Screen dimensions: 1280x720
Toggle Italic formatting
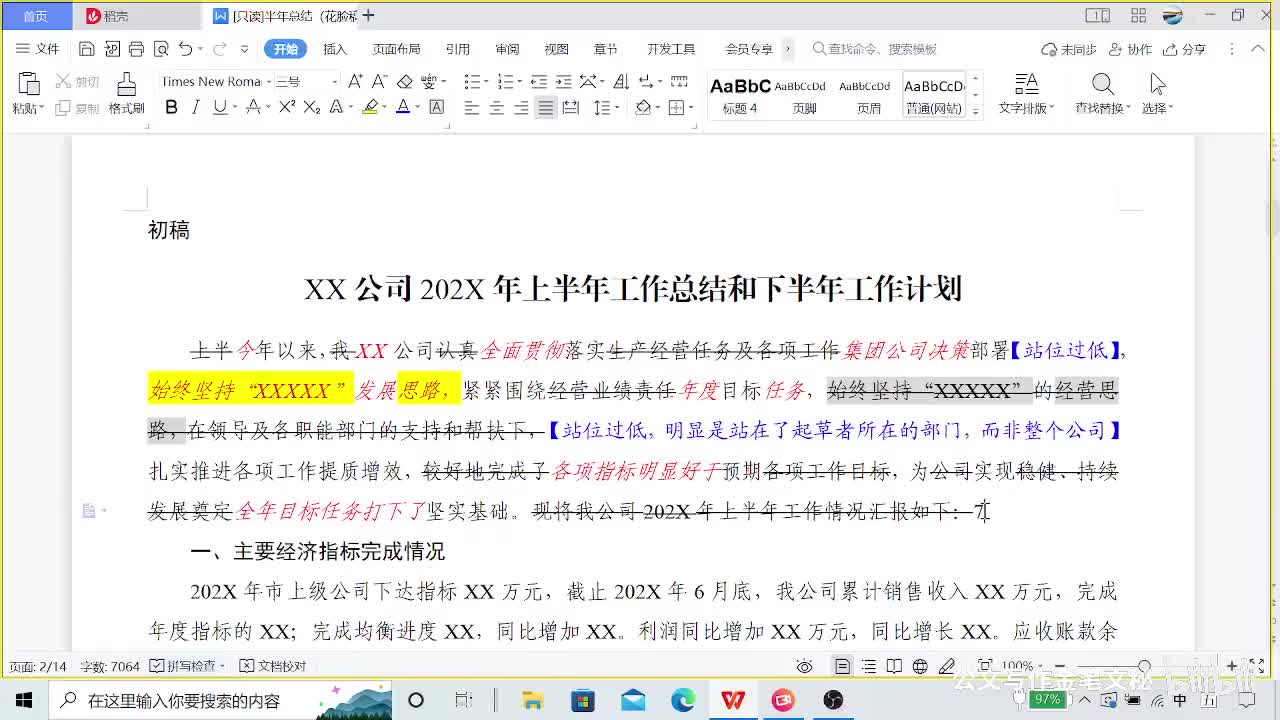point(195,107)
